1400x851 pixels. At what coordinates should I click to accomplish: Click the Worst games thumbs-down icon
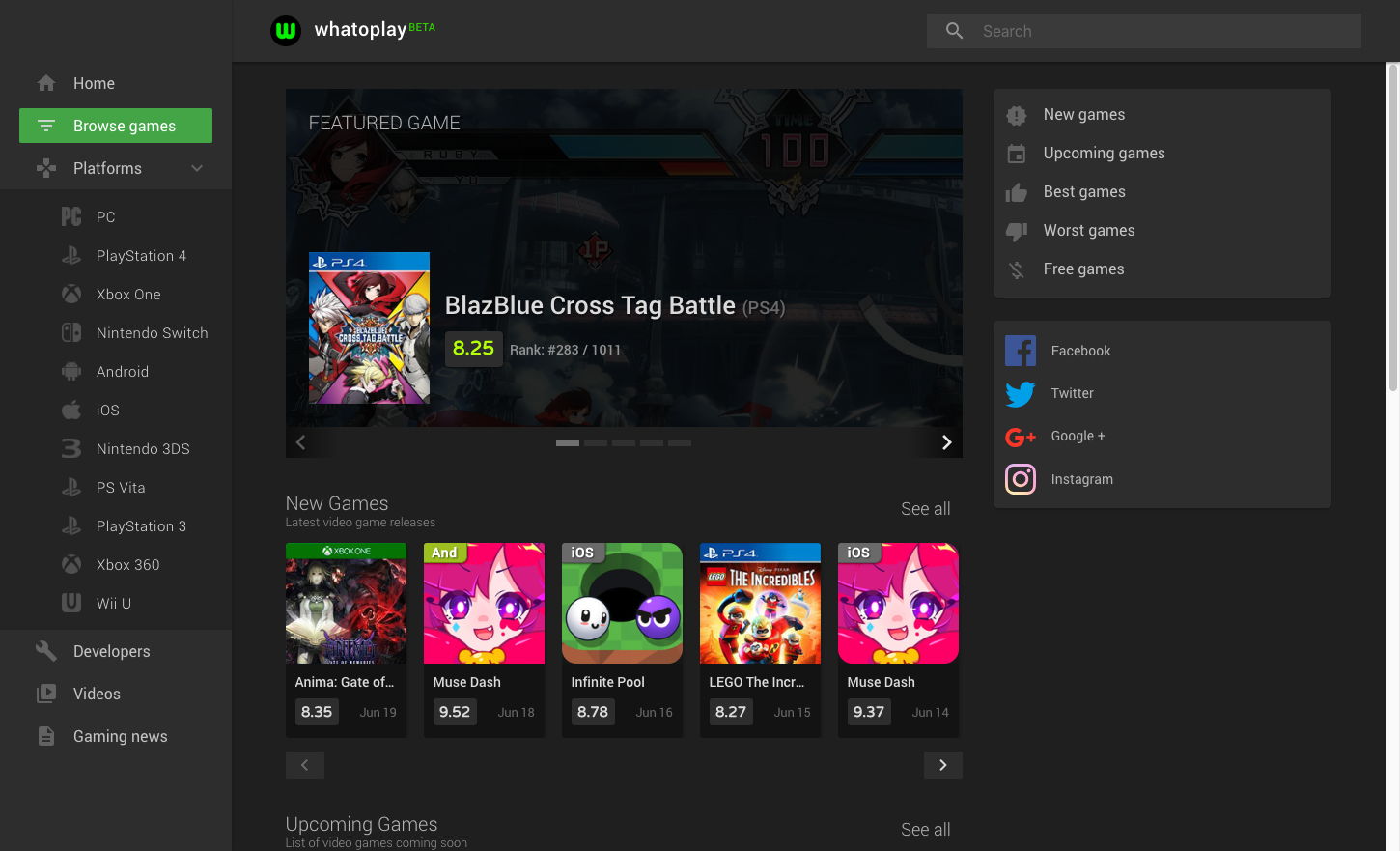click(1017, 232)
